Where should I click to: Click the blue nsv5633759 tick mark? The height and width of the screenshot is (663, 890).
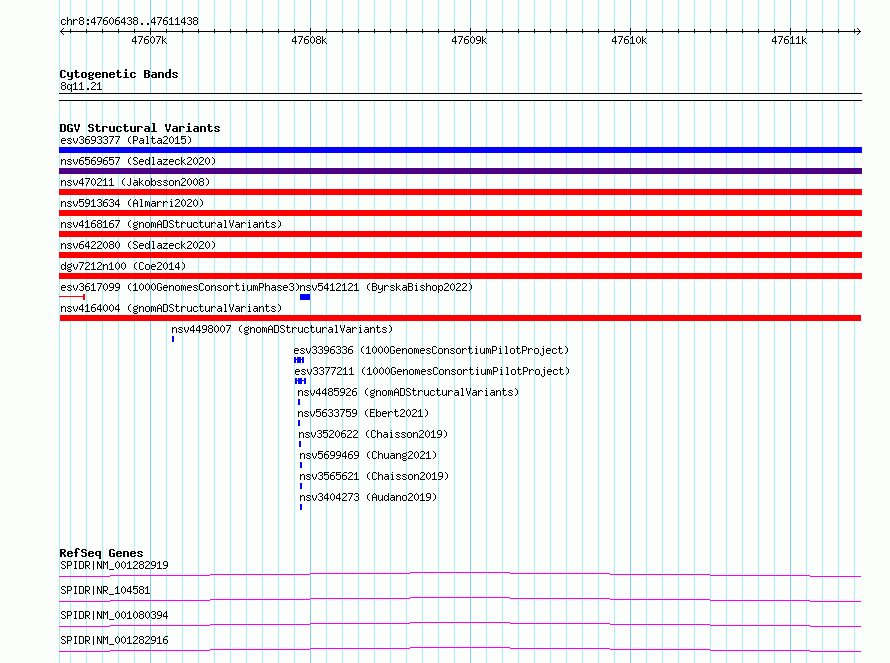pos(299,423)
